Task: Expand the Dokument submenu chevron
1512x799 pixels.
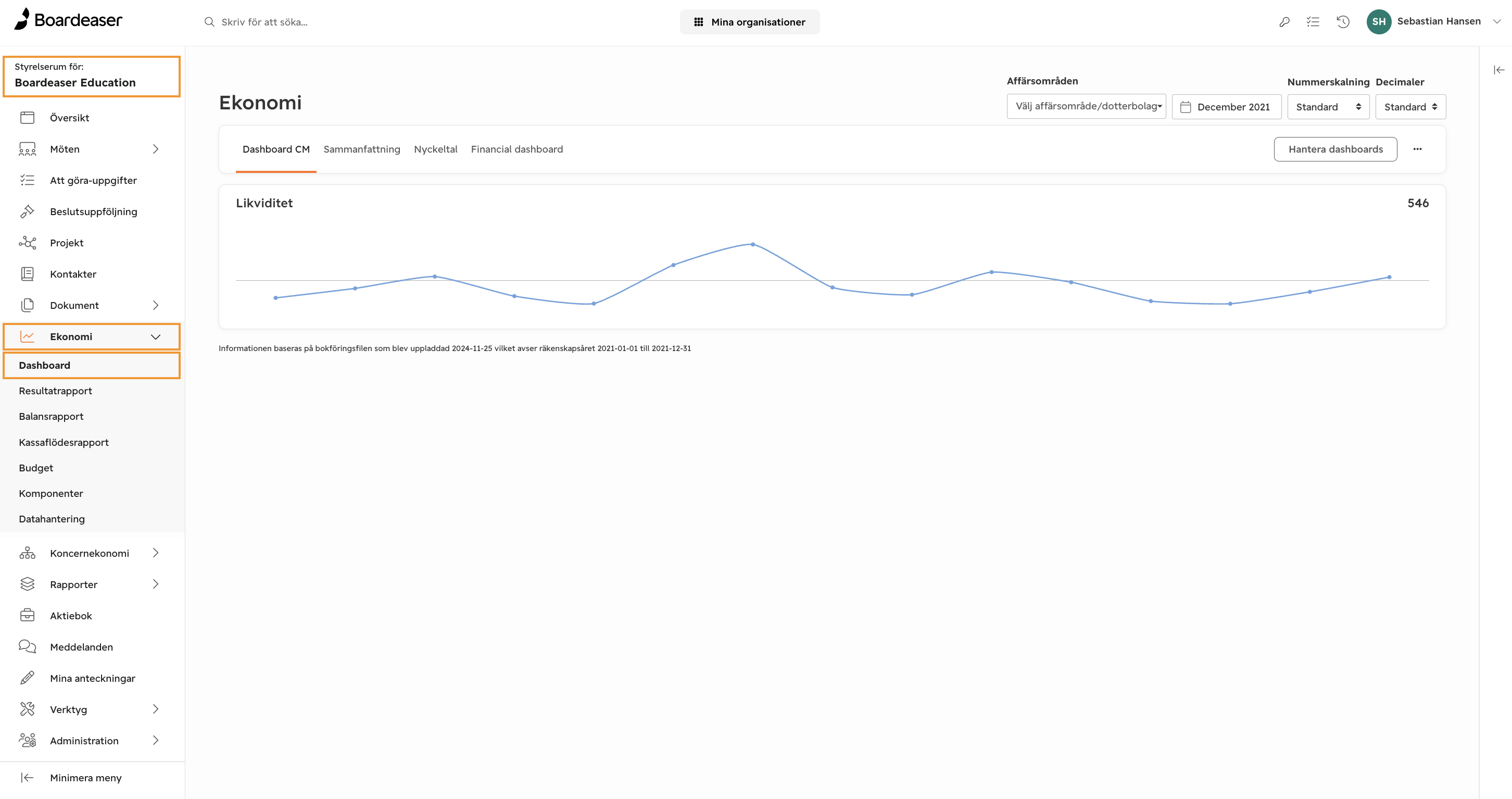Action: tap(156, 305)
